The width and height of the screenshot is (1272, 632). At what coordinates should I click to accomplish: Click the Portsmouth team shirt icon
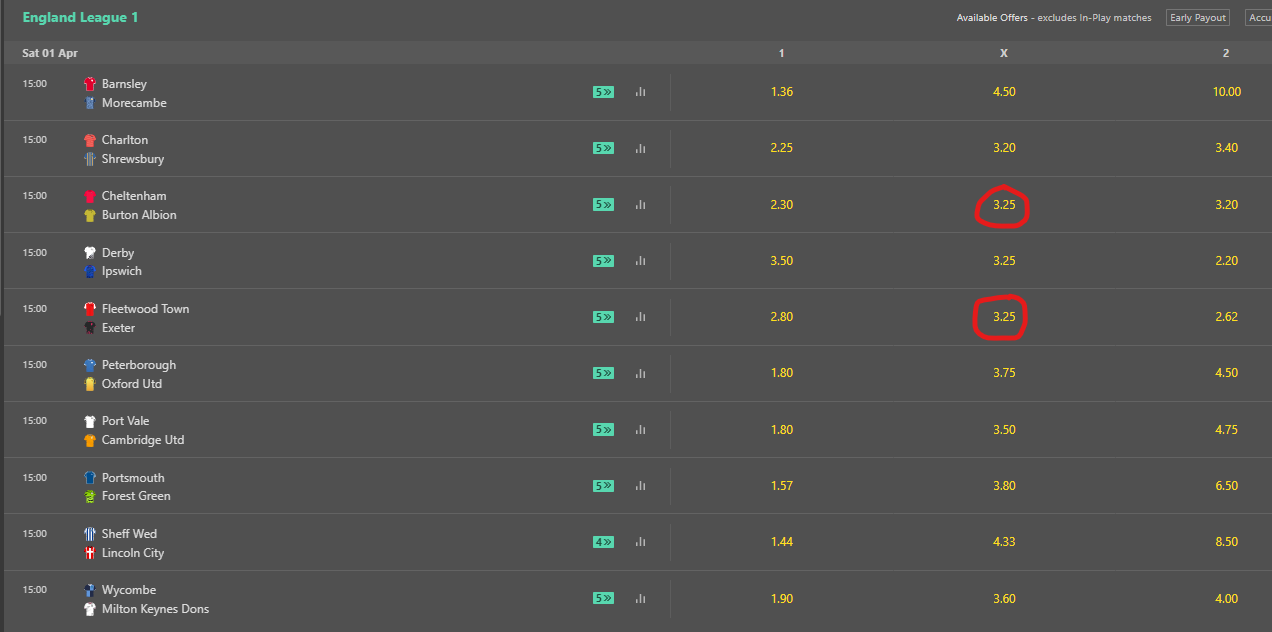click(x=90, y=478)
